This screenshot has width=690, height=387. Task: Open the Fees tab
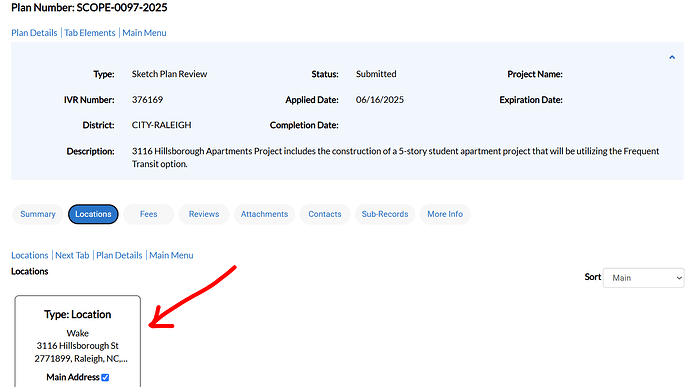pyautogui.click(x=149, y=214)
